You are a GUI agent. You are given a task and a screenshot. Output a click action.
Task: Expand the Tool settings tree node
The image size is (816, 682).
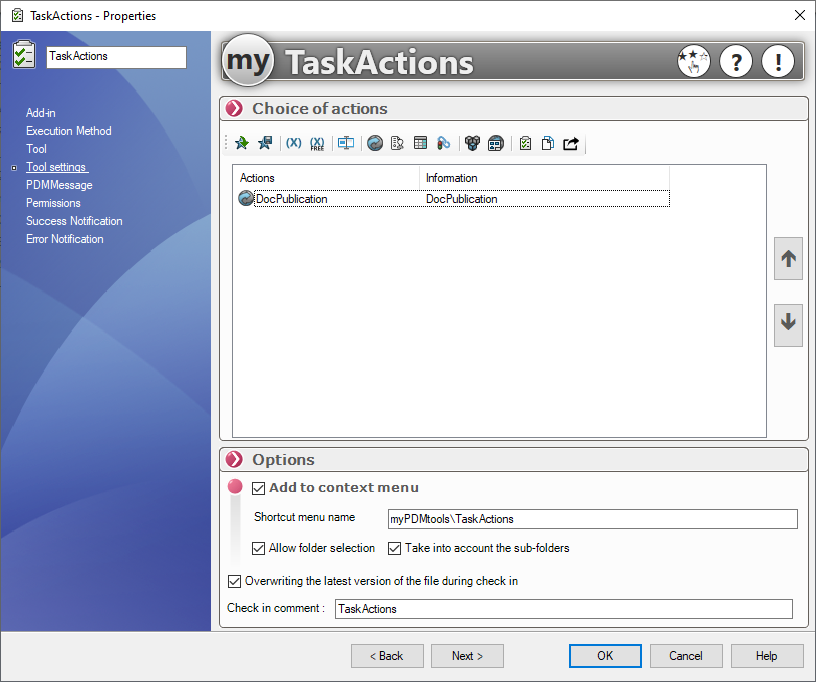coord(14,168)
